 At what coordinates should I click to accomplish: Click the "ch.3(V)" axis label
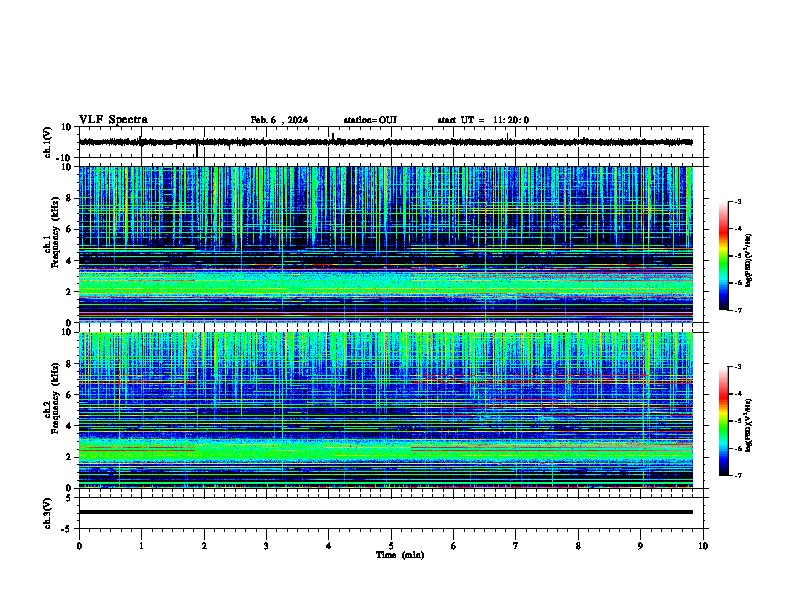pyautogui.click(x=47, y=513)
